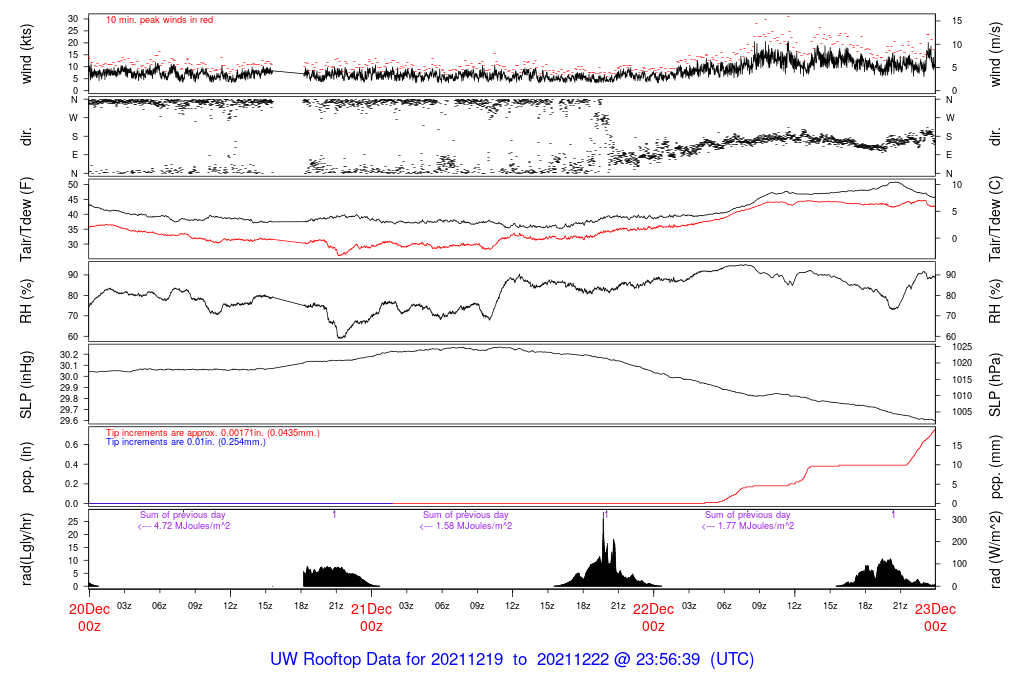The width and height of the screenshot is (1024, 700).
Task: Click the '20Dec 00z' time axis label
Action: pyautogui.click(x=89, y=618)
